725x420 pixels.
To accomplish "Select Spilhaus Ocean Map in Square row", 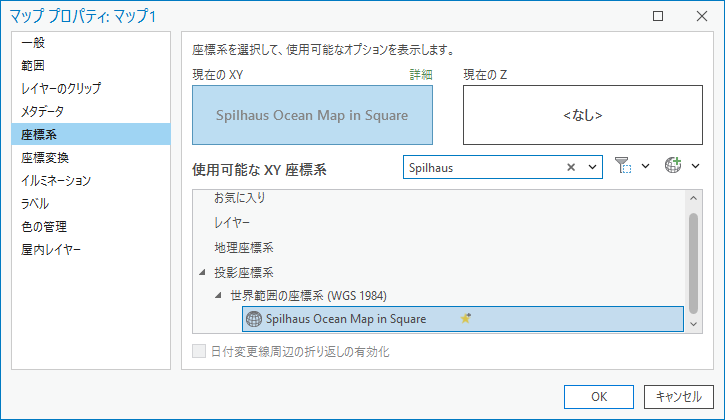I will [463, 319].
